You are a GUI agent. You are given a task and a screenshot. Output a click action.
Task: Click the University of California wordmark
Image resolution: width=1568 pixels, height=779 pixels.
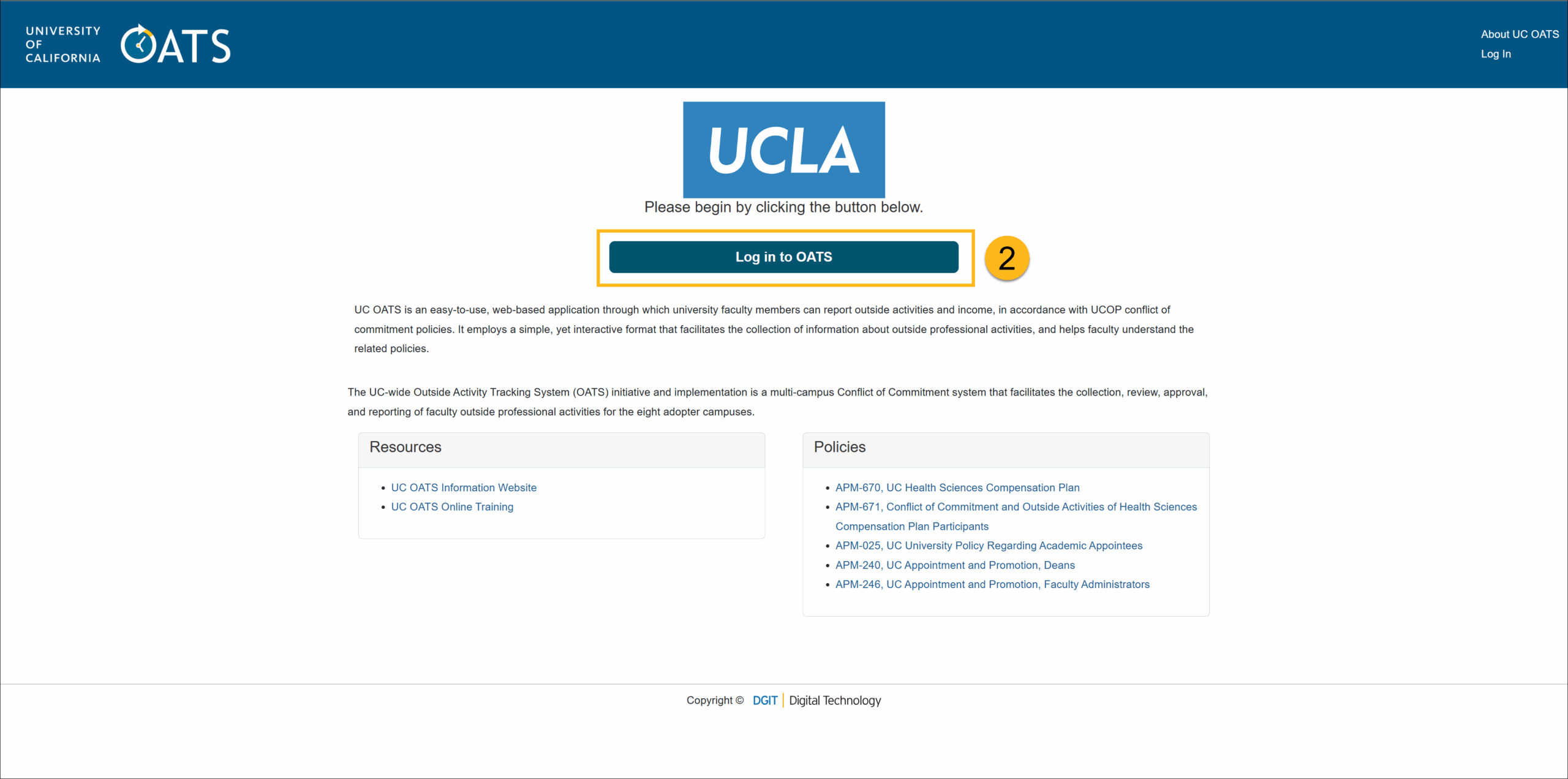pos(62,44)
